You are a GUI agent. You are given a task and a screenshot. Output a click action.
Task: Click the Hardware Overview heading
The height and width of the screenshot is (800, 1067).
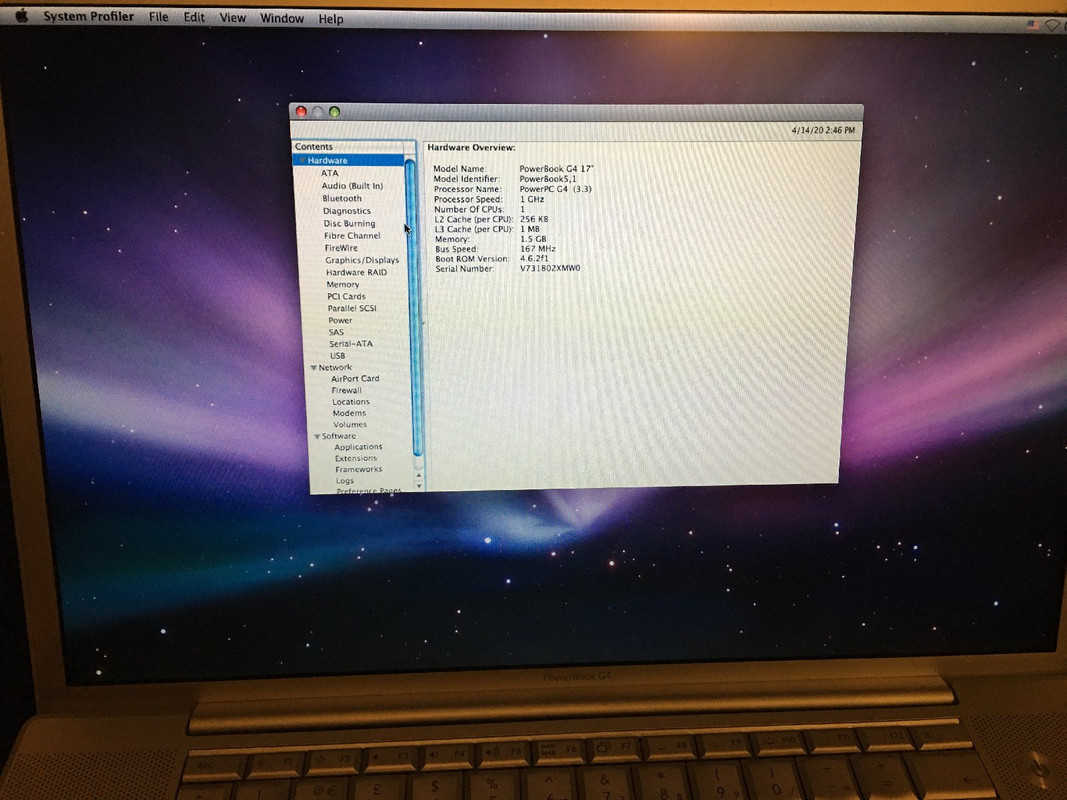coord(471,148)
